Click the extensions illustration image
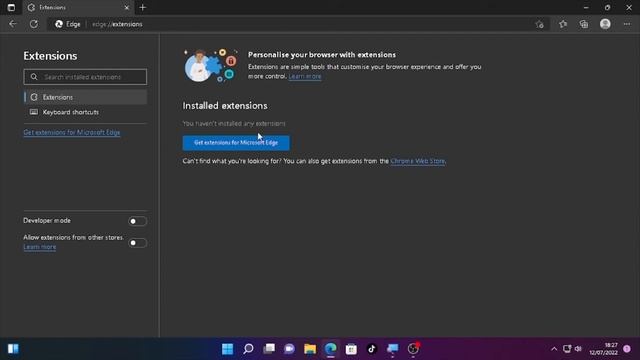Viewport: 640px width, 360px height. click(x=211, y=65)
